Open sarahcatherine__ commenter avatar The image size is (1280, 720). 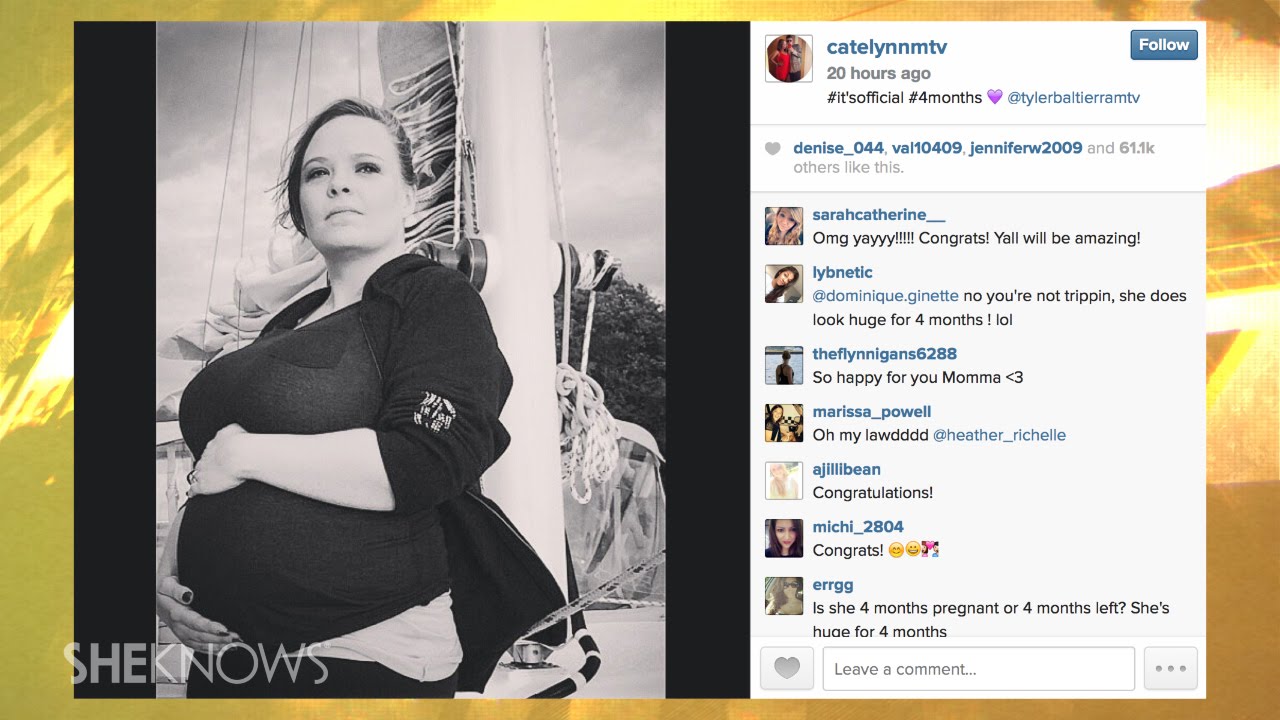coord(784,226)
